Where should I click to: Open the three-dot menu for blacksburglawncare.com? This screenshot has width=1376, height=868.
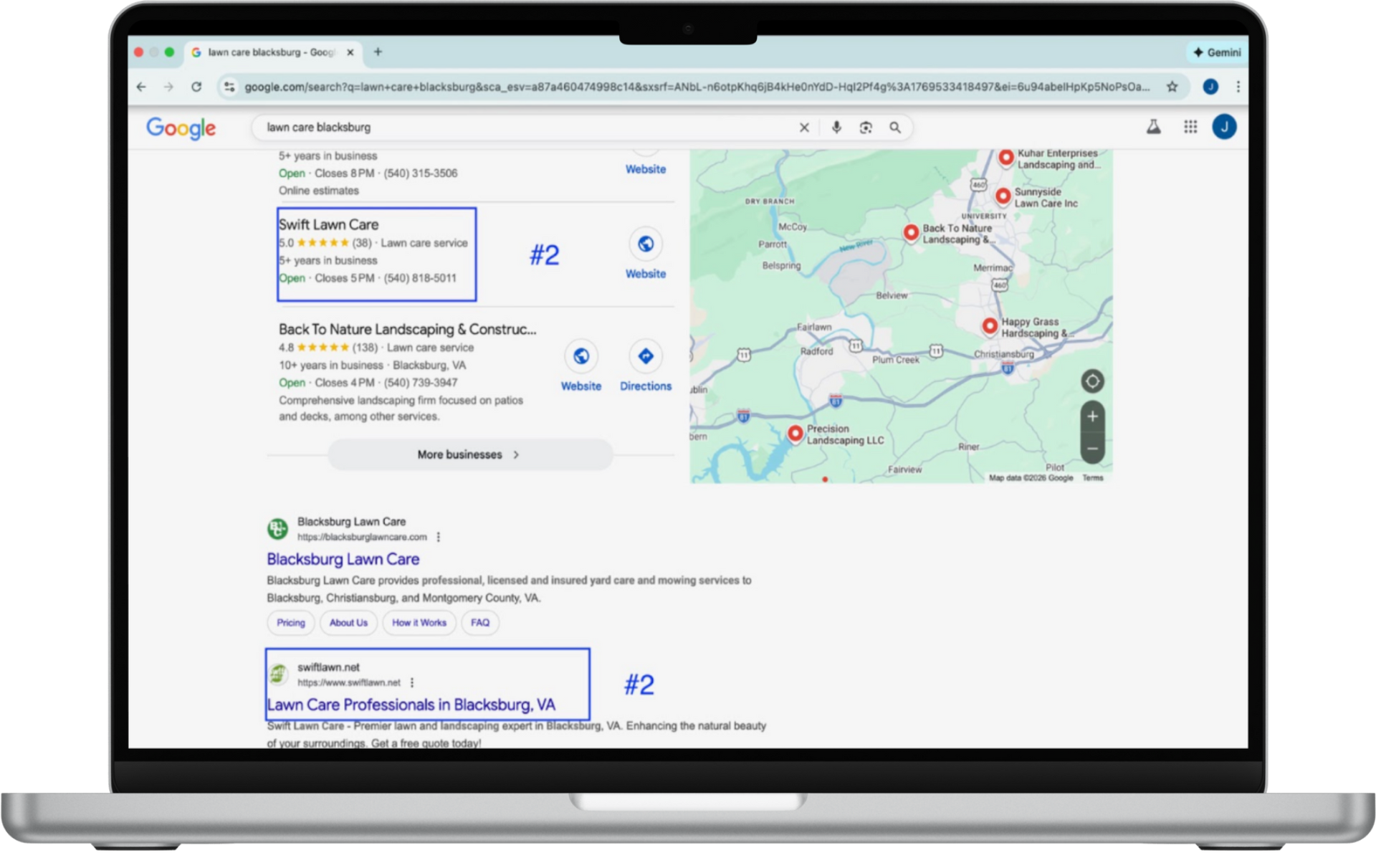pos(439,536)
